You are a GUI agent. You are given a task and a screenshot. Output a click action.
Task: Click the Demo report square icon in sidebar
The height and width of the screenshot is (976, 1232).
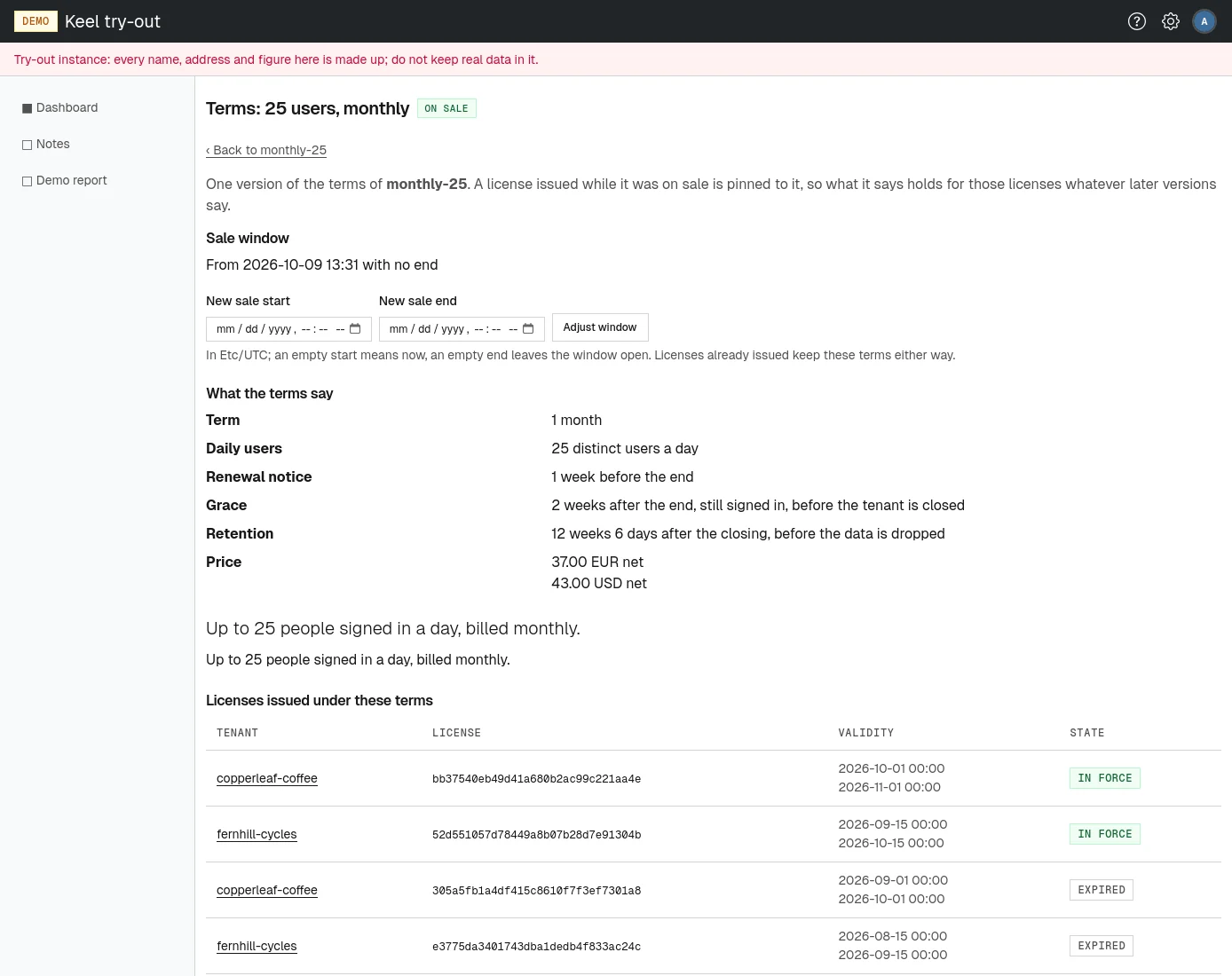tap(27, 181)
